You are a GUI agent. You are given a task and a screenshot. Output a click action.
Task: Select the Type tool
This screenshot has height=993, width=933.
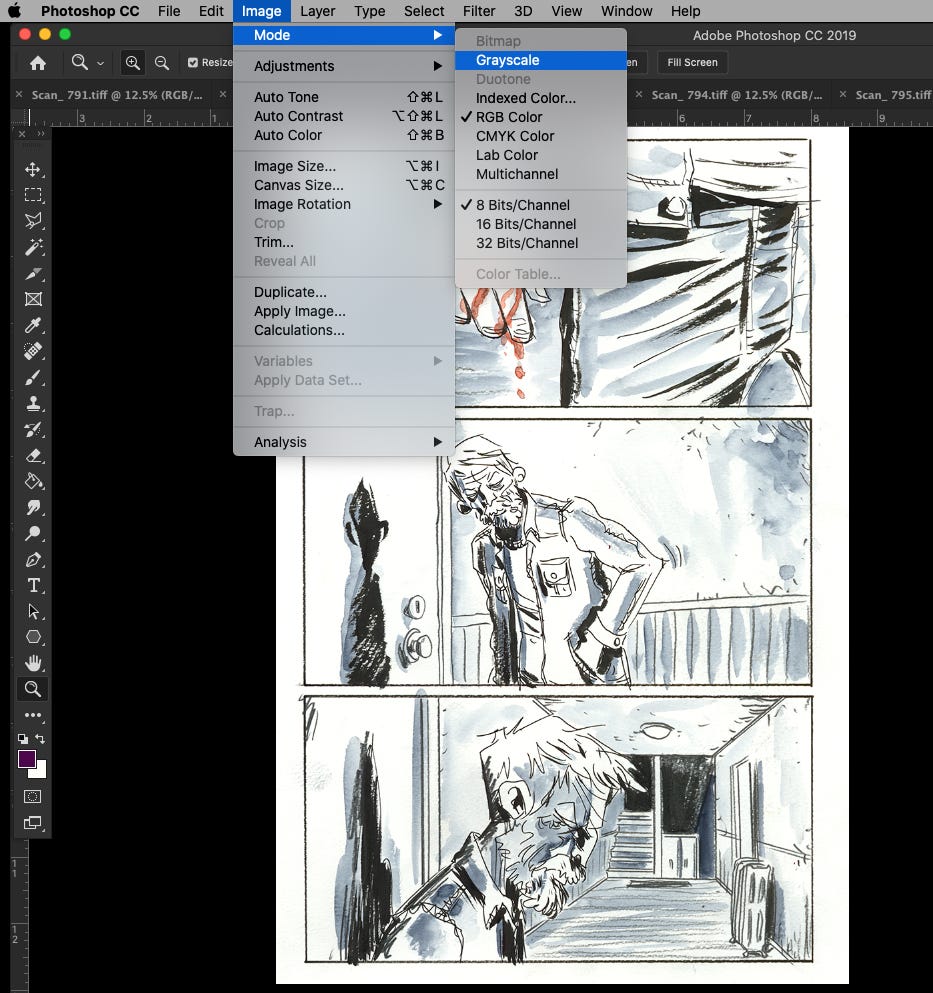tap(33, 586)
